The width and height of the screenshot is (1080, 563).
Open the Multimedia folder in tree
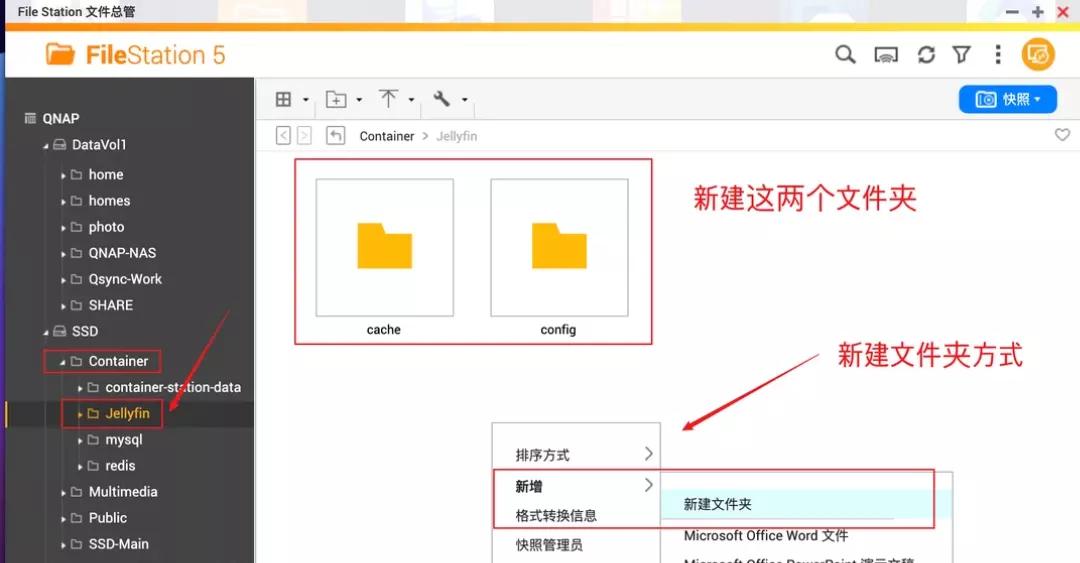(123, 492)
